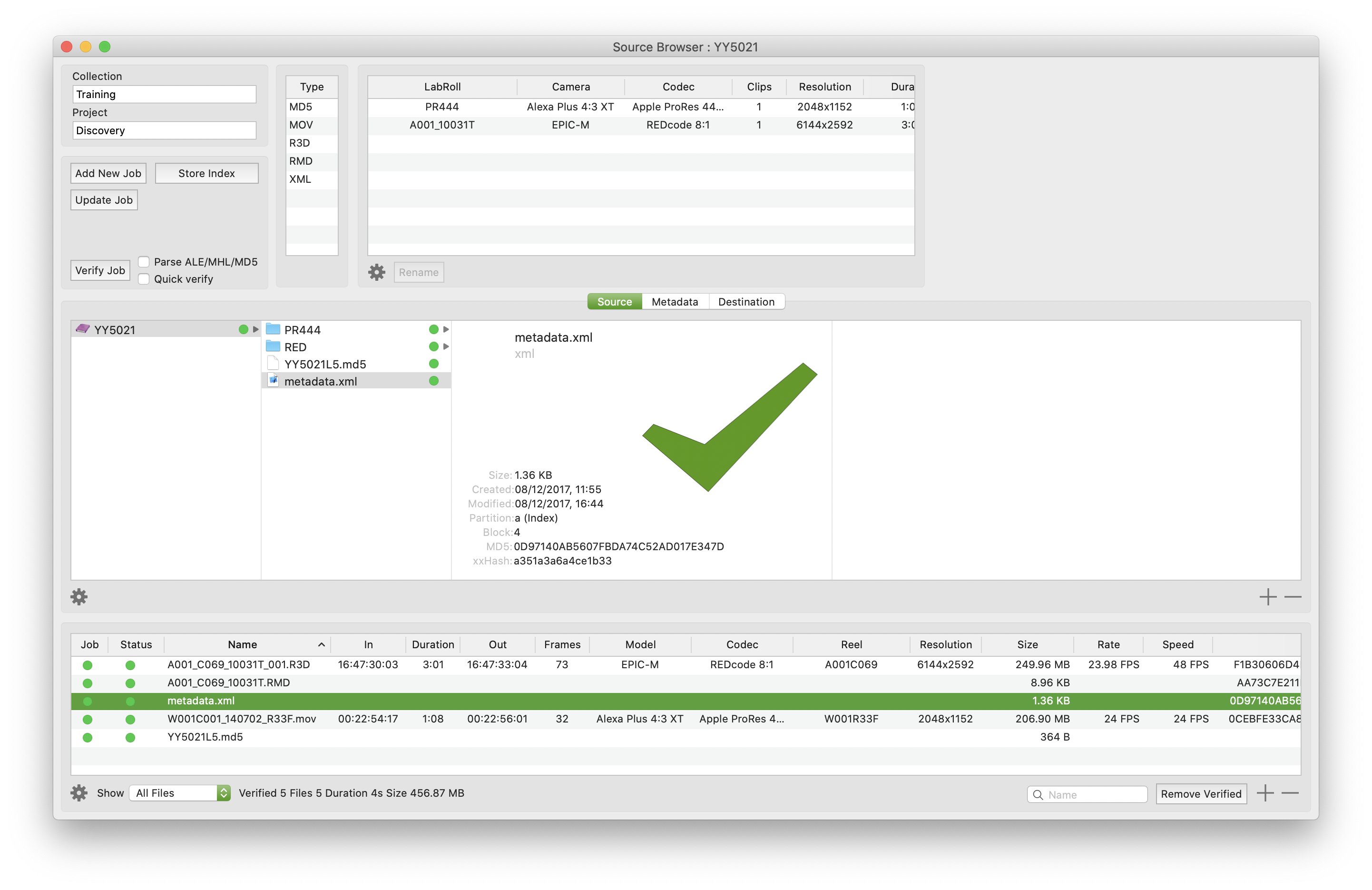
Task: Click the Status dot for A001_C069_10031T.RMD
Action: (130, 683)
